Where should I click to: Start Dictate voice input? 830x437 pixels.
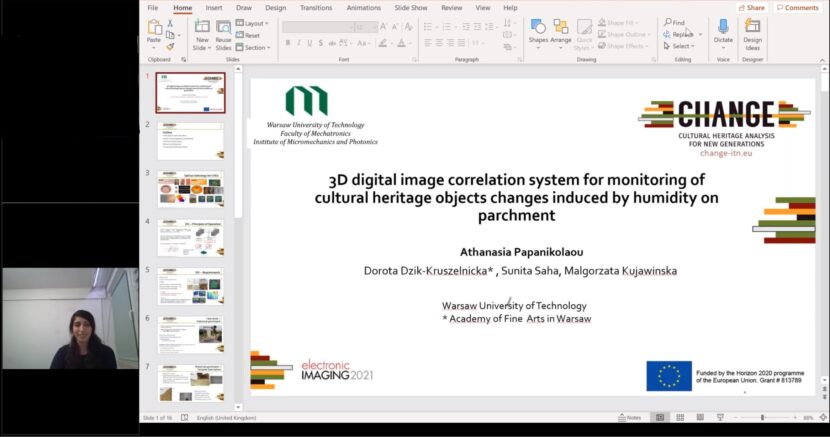(x=723, y=28)
